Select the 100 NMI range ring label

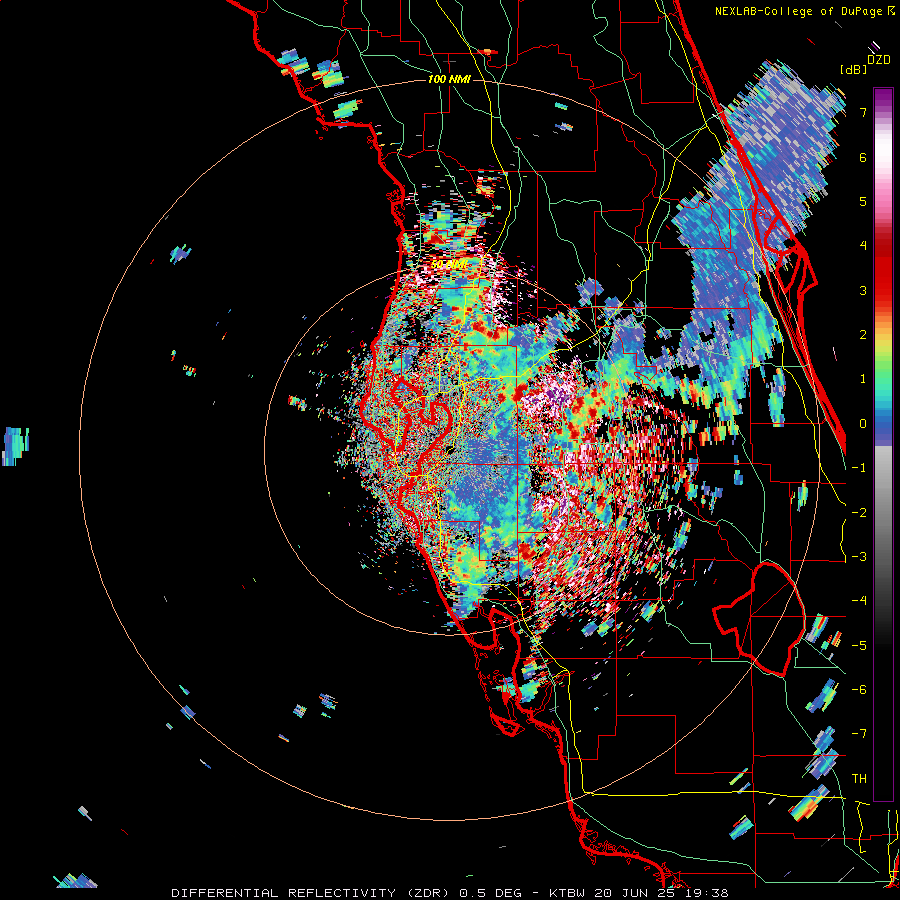(449, 79)
